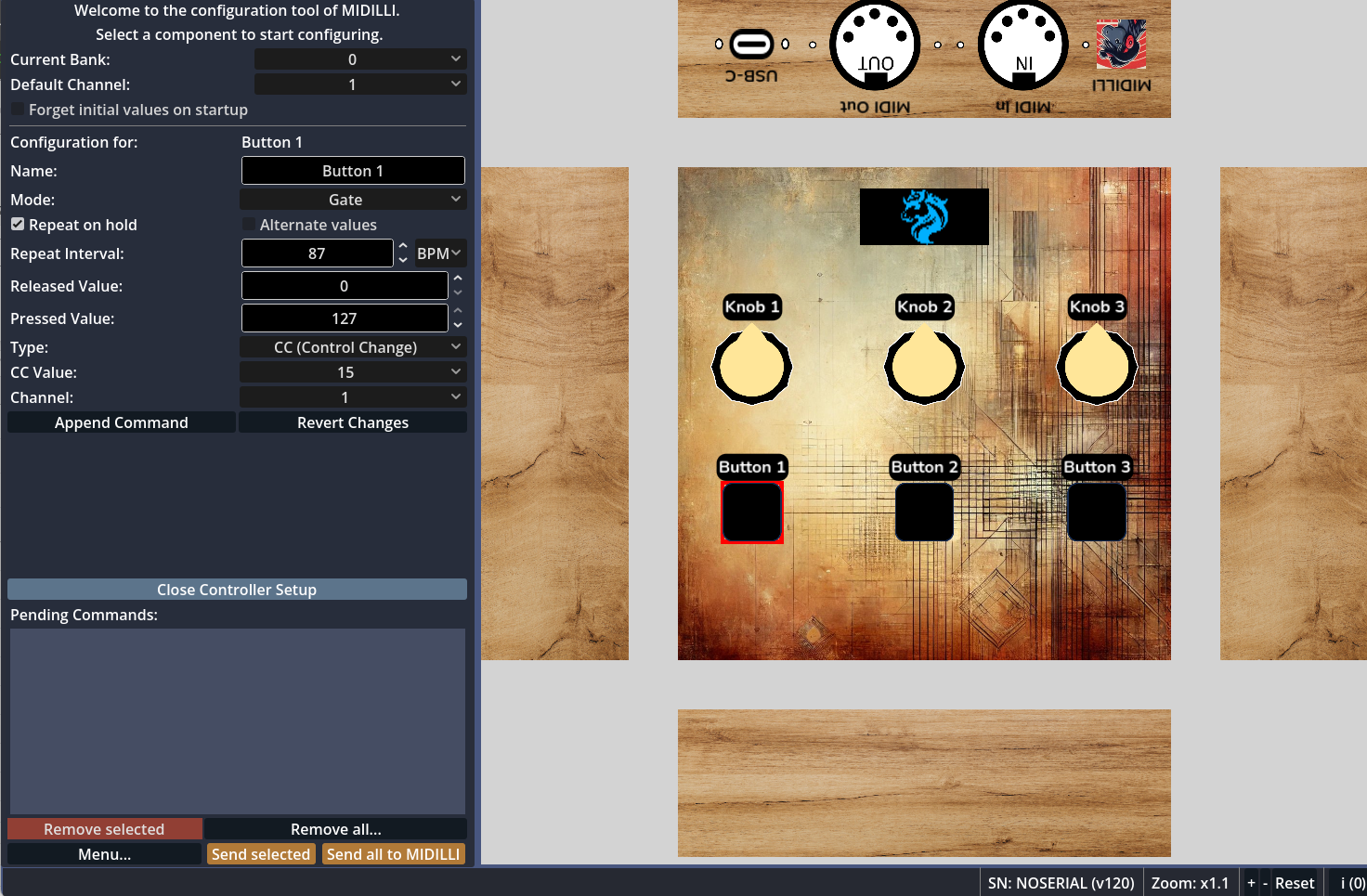
Task: Open the Default Channel dropdown
Action: click(x=360, y=84)
